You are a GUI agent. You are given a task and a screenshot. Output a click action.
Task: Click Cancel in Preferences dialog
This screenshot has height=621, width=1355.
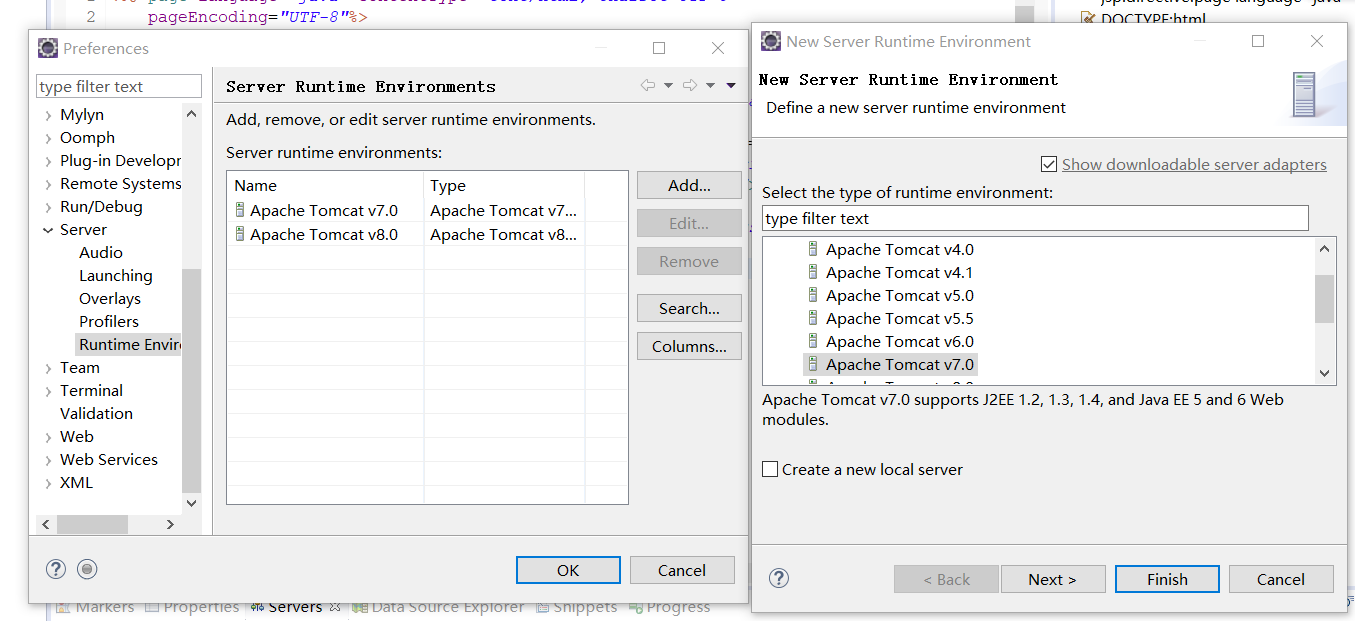tap(682, 570)
